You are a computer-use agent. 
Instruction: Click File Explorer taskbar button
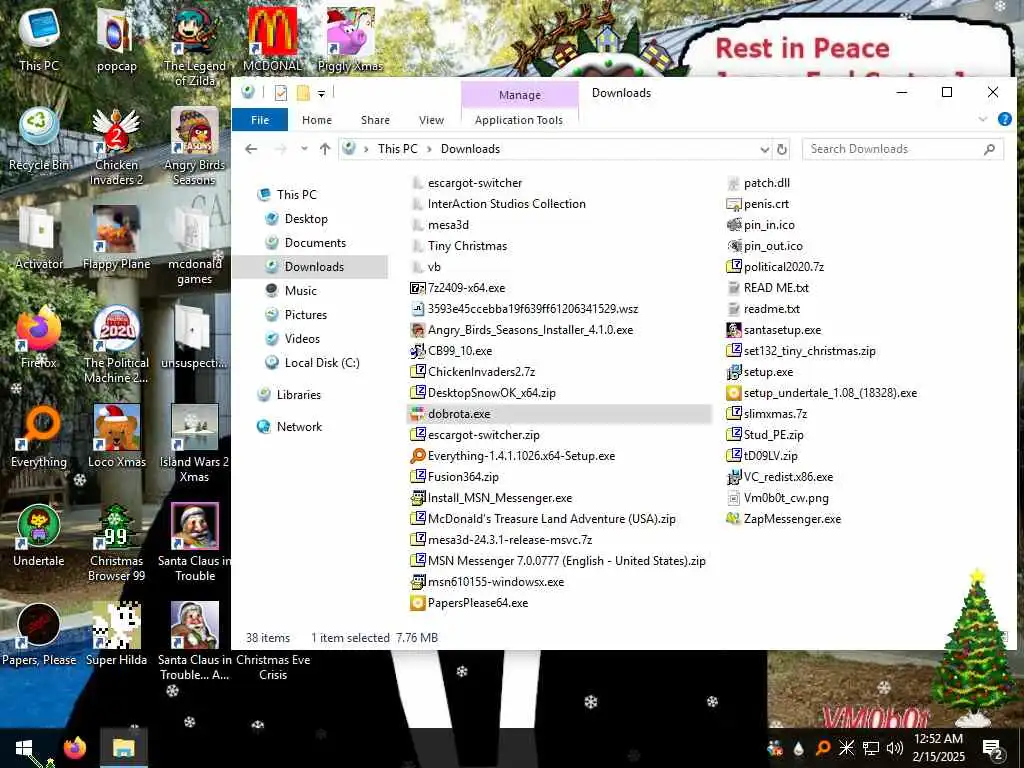click(x=123, y=748)
